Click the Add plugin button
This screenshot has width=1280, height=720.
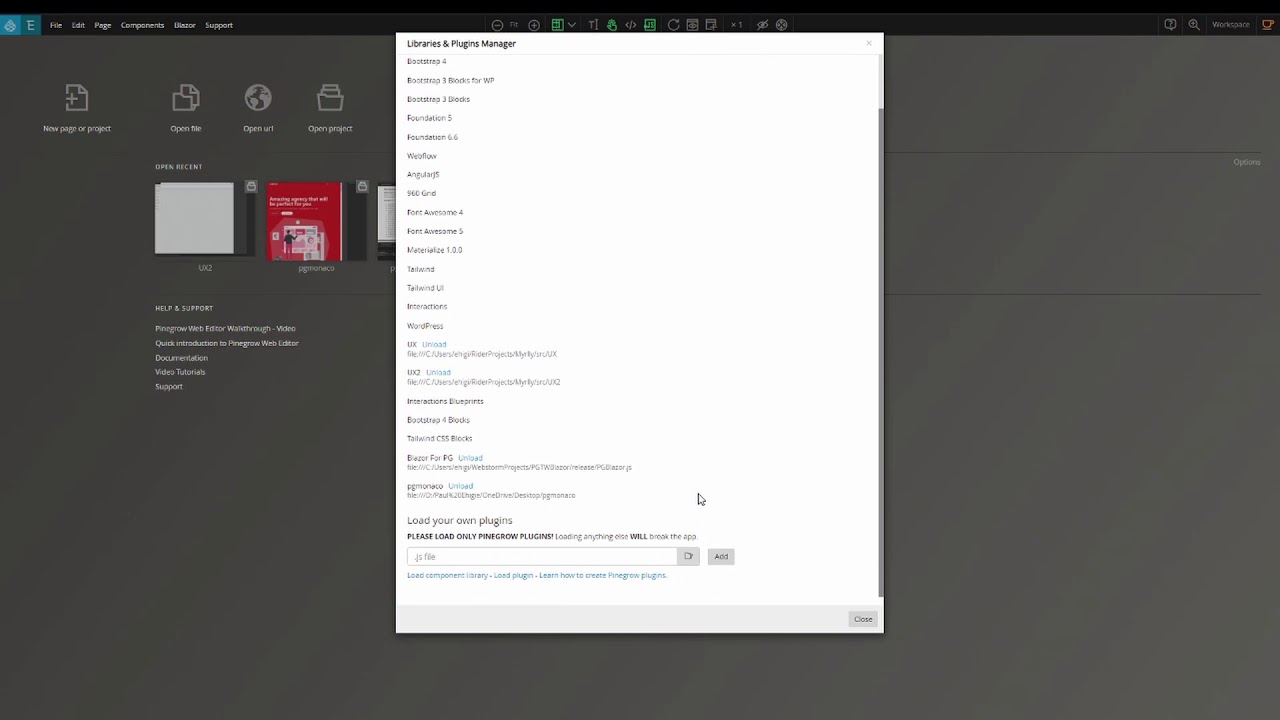(x=721, y=556)
